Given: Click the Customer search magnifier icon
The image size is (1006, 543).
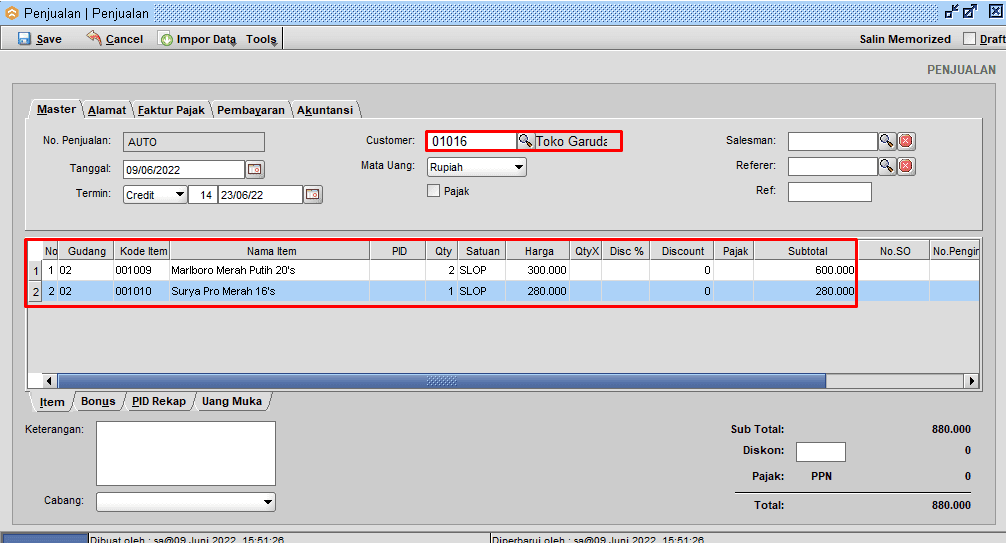Looking at the screenshot, I should coord(525,141).
